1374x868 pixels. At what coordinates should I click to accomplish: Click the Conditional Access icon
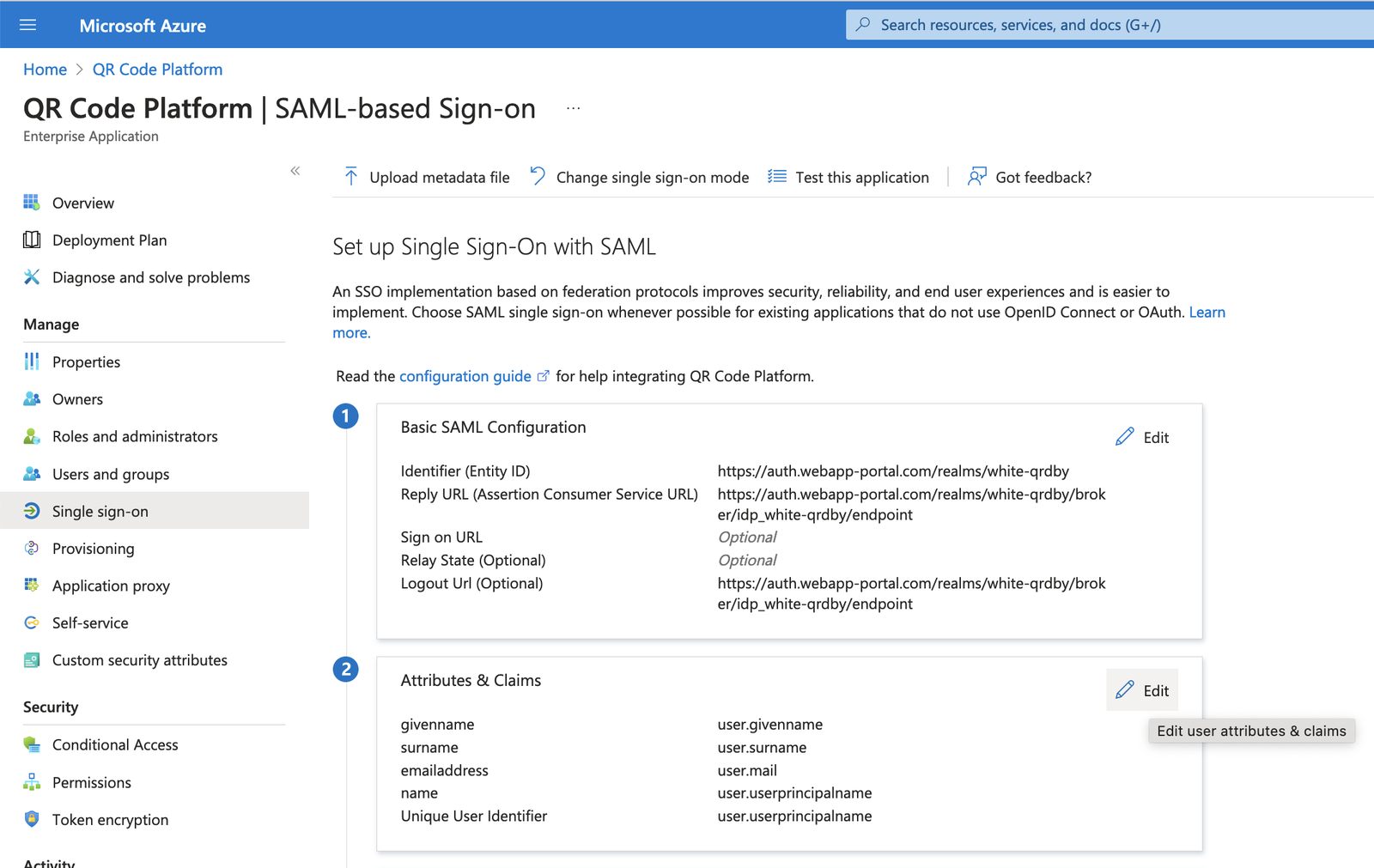coord(32,744)
